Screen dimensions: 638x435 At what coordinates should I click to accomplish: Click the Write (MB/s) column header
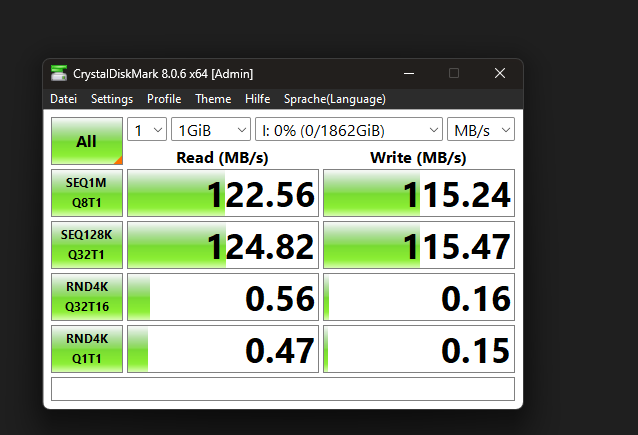(418, 158)
